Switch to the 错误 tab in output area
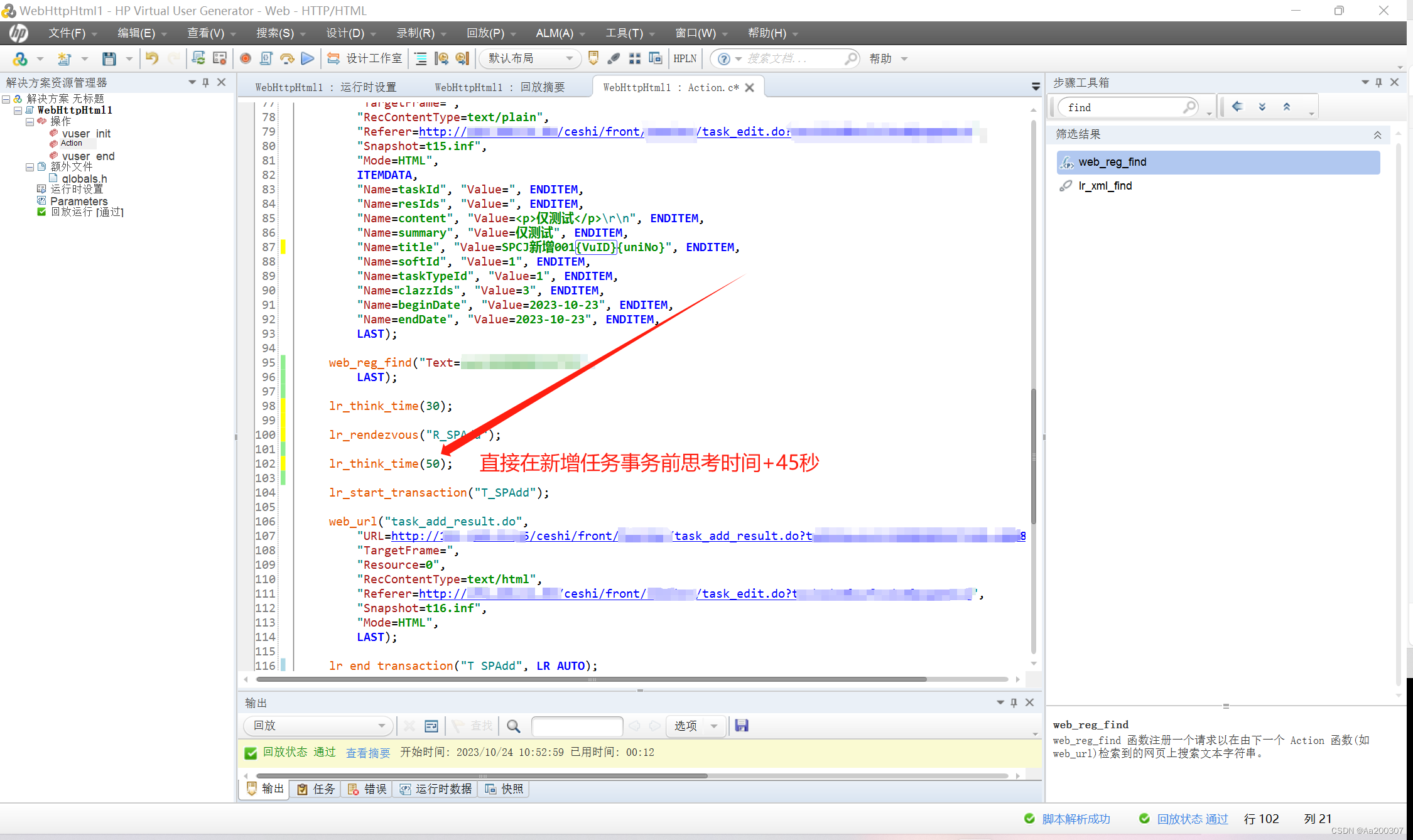This screenshot has height=840, width=1413. [x=374, y=789]
